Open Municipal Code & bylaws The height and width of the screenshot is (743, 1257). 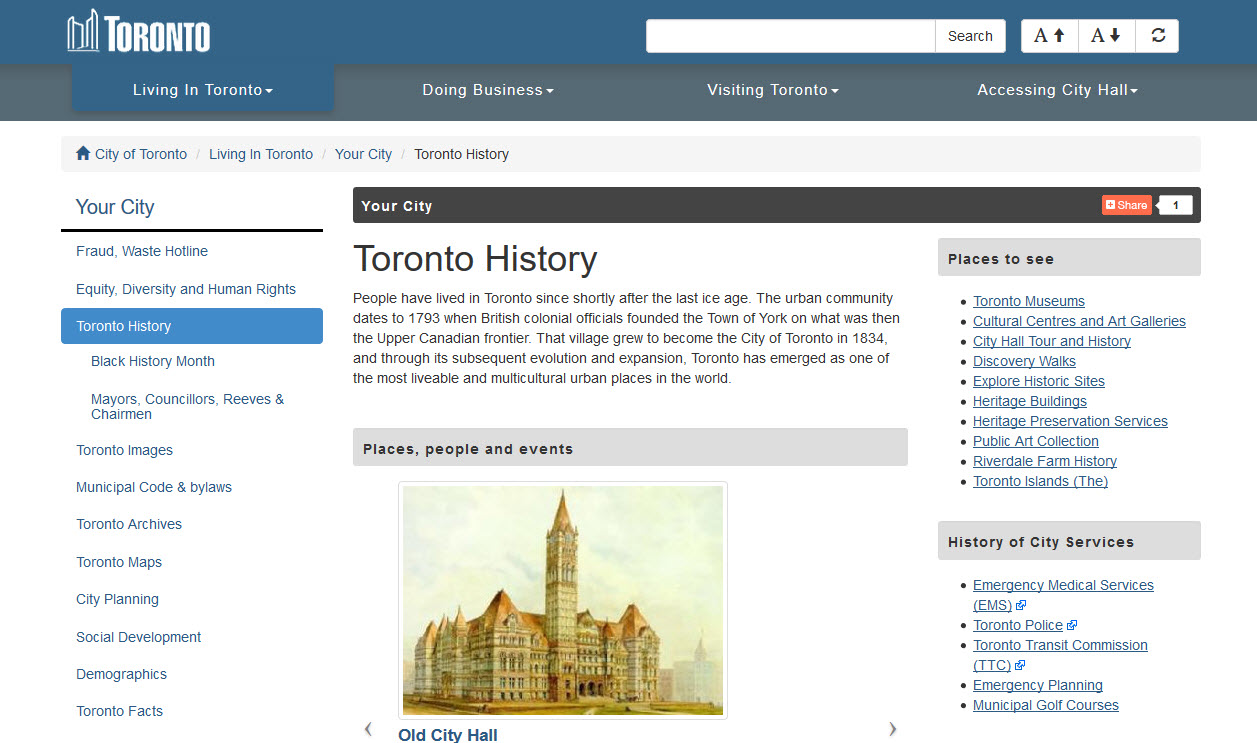[154, 487]
